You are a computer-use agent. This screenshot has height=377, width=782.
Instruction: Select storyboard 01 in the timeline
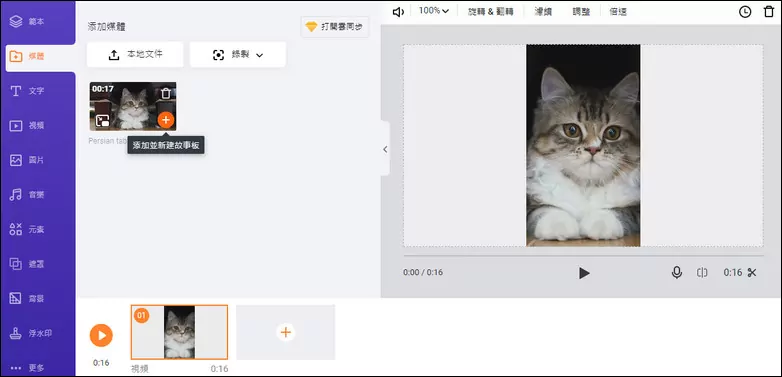(x=180, y=332)
